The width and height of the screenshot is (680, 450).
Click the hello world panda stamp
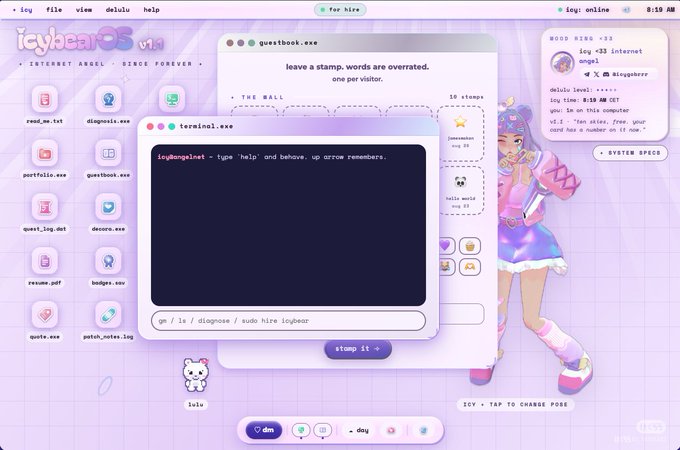(x=460, y=191)
